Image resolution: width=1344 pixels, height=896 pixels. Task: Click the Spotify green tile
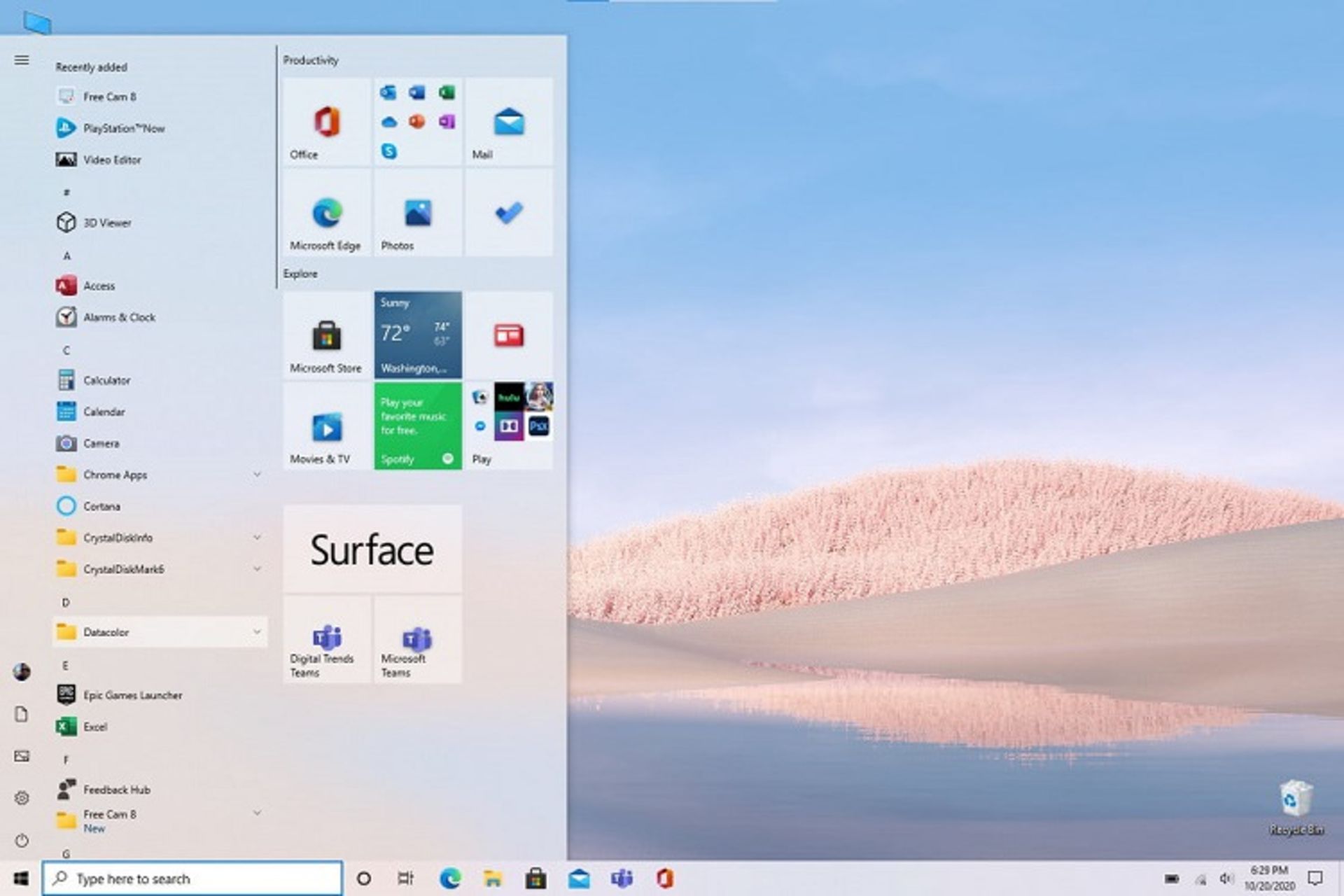(x=418, y=426)
